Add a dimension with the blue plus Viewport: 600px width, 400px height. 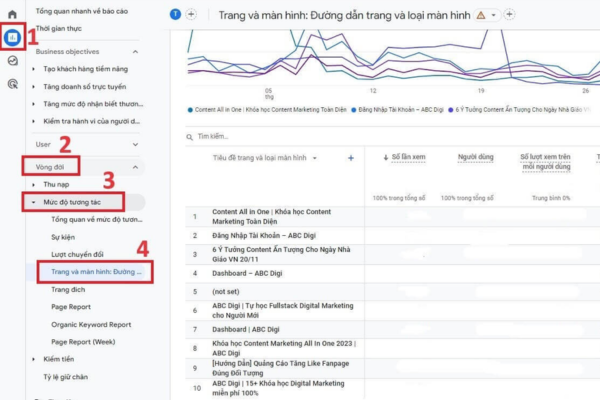point(351,158)
